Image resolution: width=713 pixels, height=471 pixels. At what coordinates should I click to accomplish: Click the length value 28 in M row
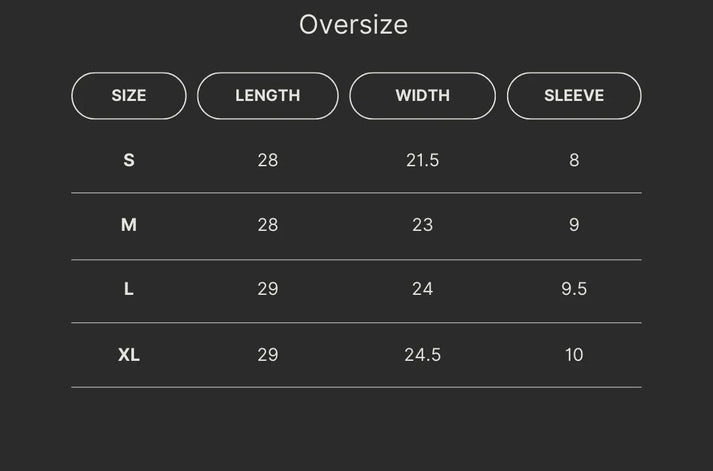[268, 225]
